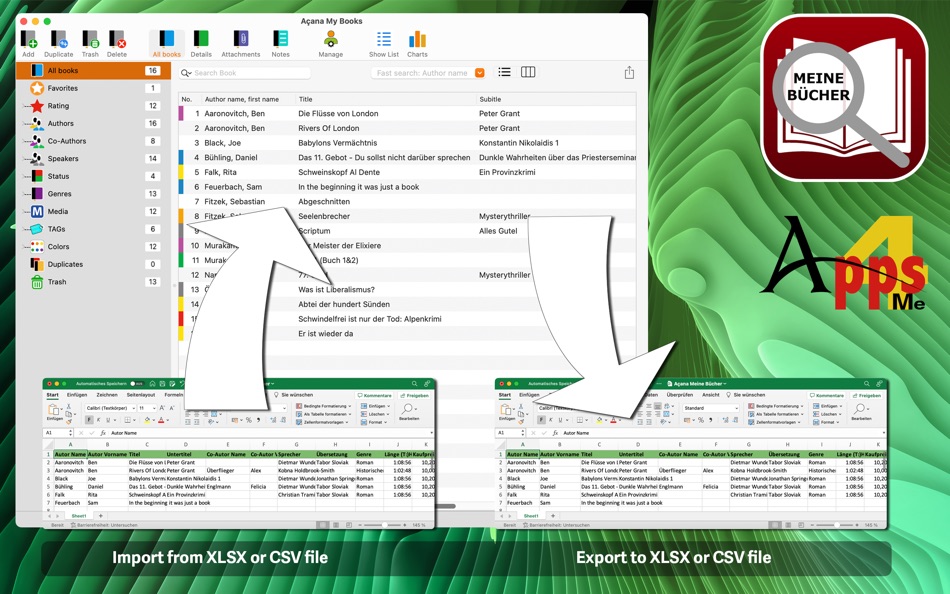Open the Fast search orange dropdown
This screenshot has height=594, width=950.
479,73
